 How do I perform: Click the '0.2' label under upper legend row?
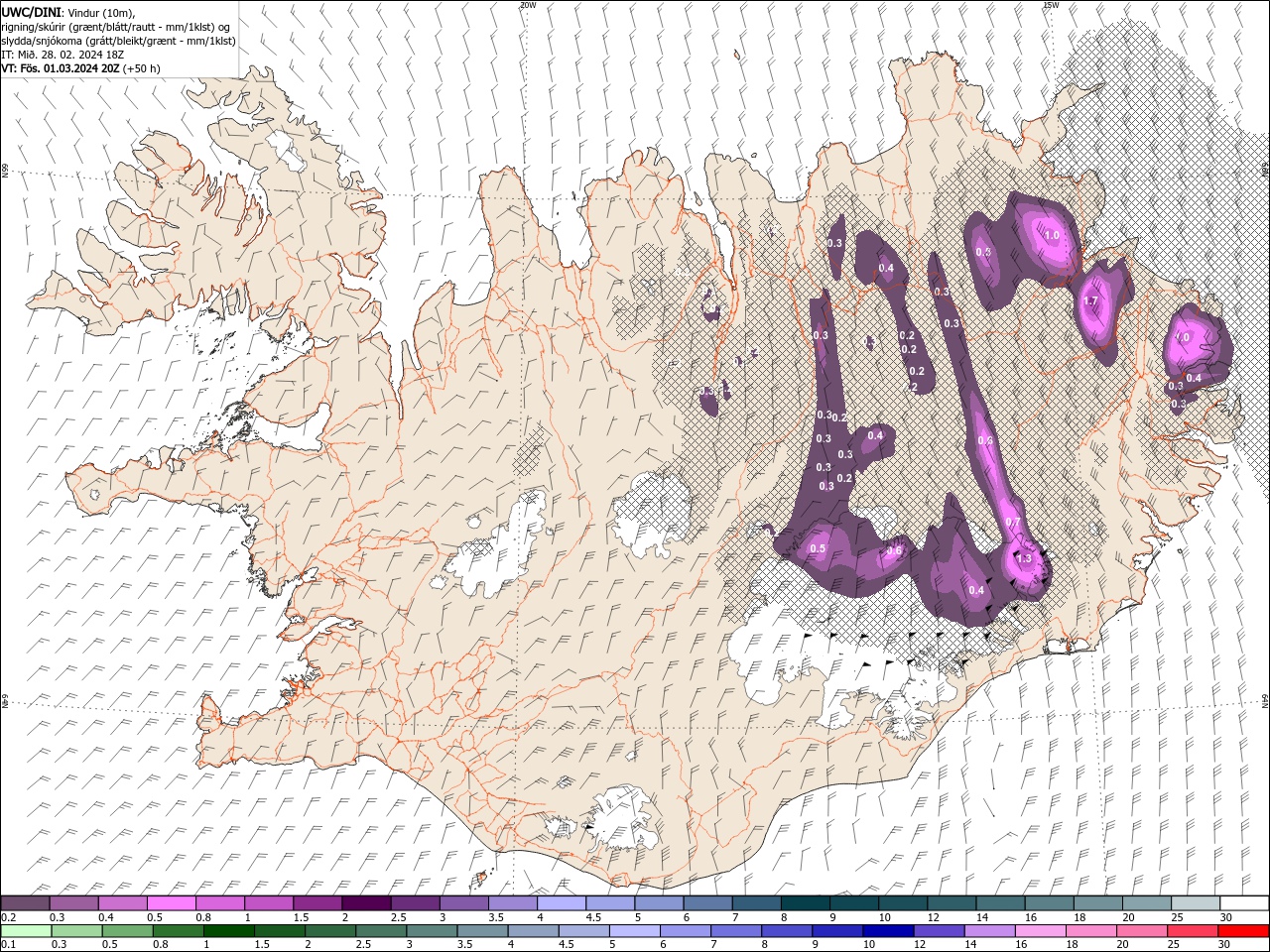coord(8,917)
